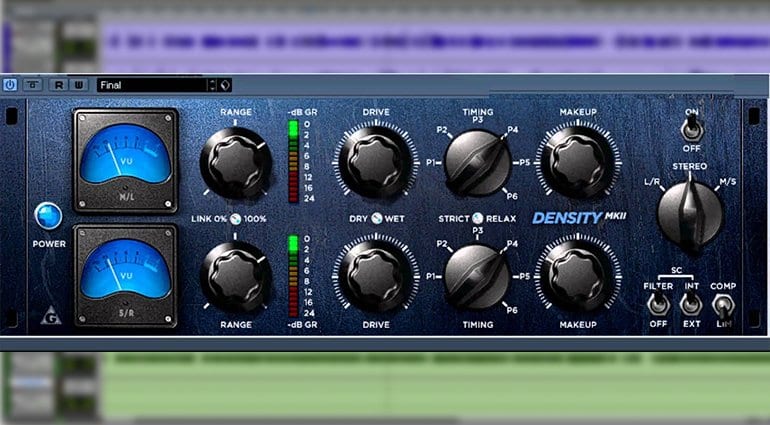Click the top MAKEUP knob
Screen dimensions: 770x425
pyautogui.click(x=578, y=161)
